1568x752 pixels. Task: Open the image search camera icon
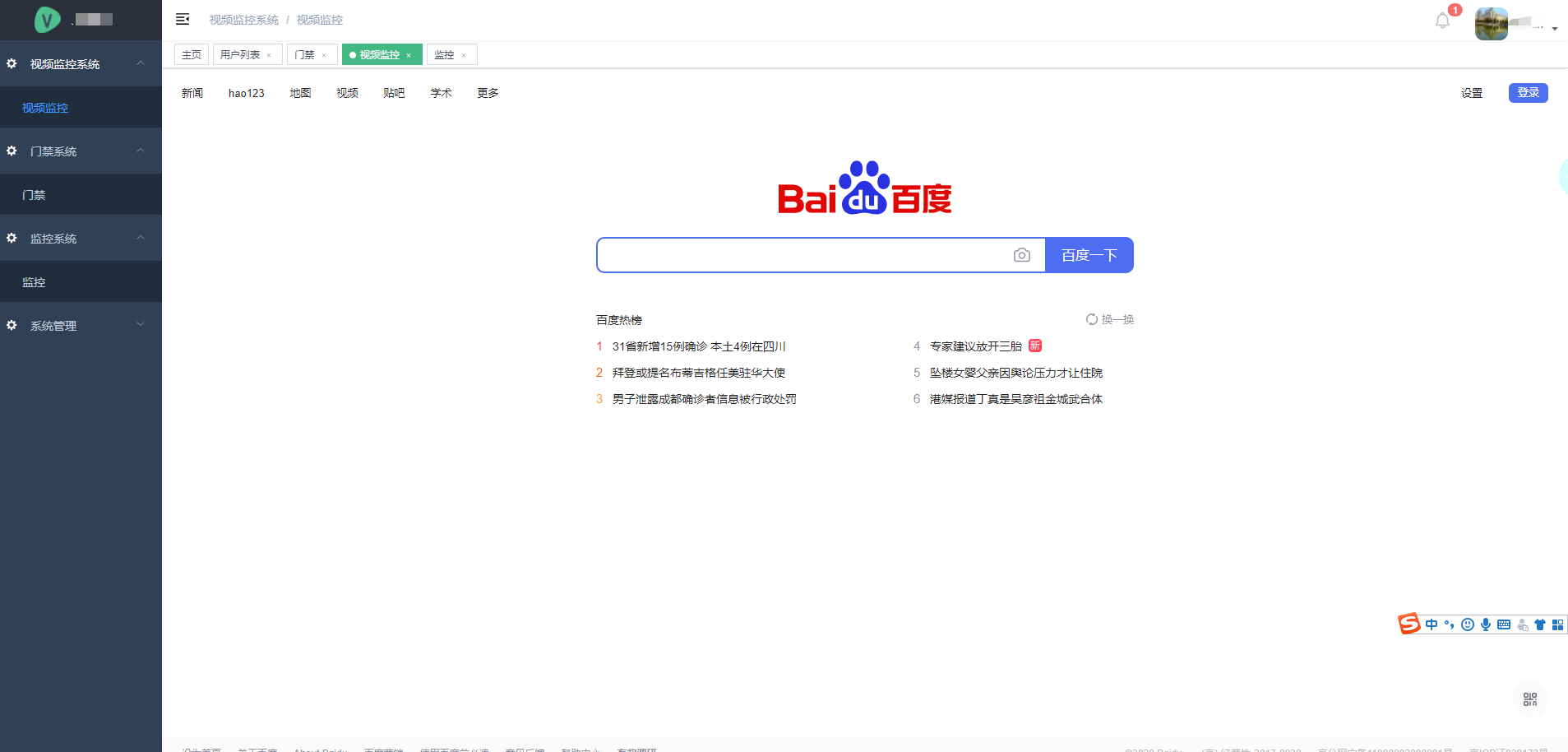1022,255
